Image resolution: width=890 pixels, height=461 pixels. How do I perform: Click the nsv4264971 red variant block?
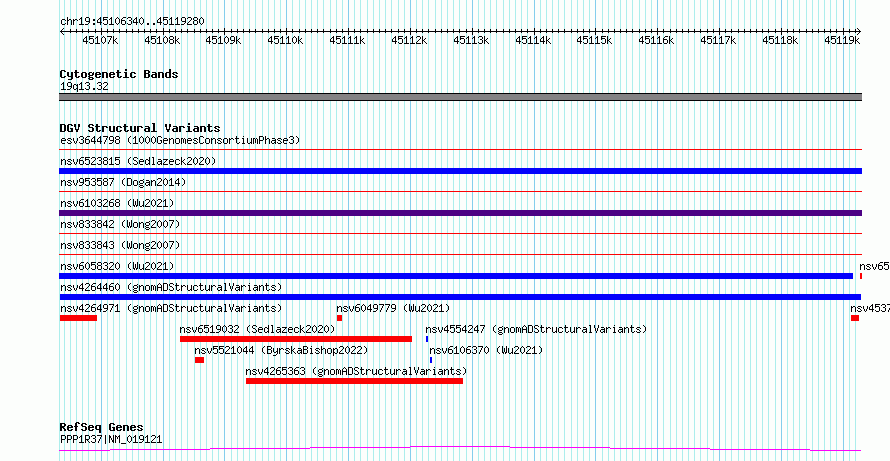point(78,318)
